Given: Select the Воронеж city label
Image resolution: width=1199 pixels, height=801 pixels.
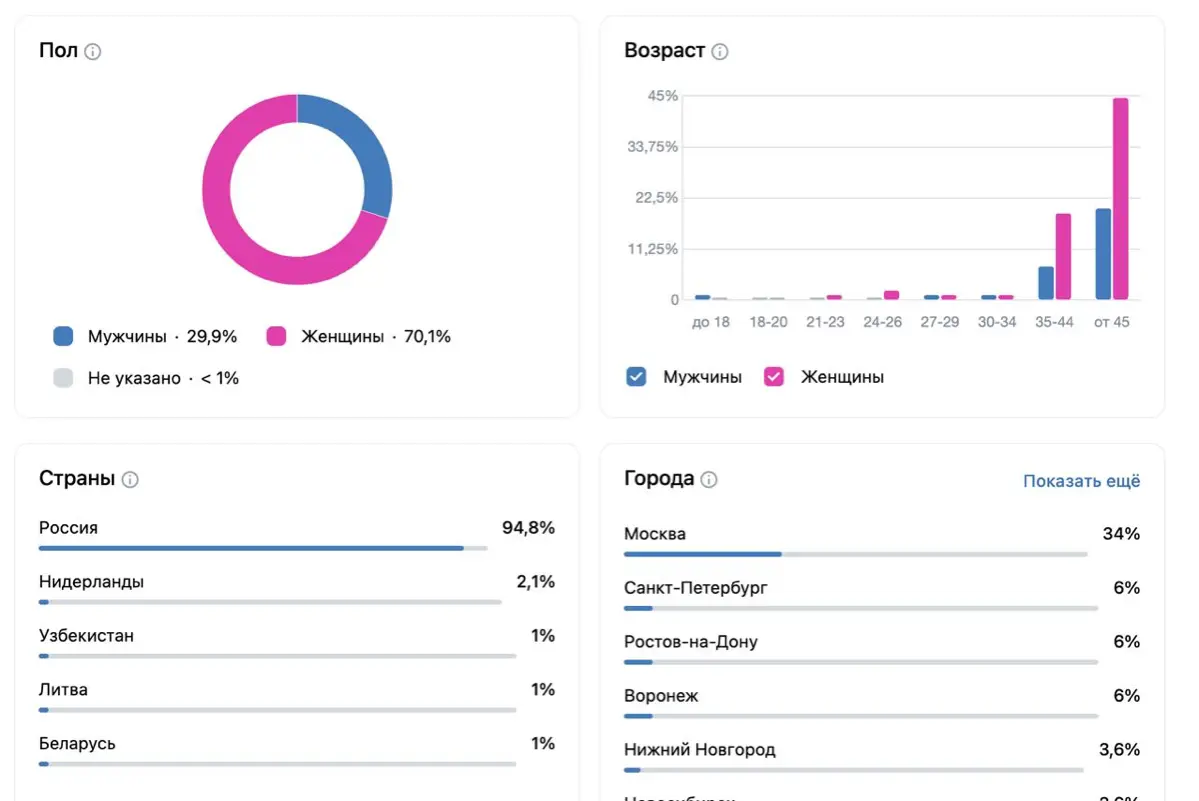Looking at the screenshot, I should pos(661,696).
